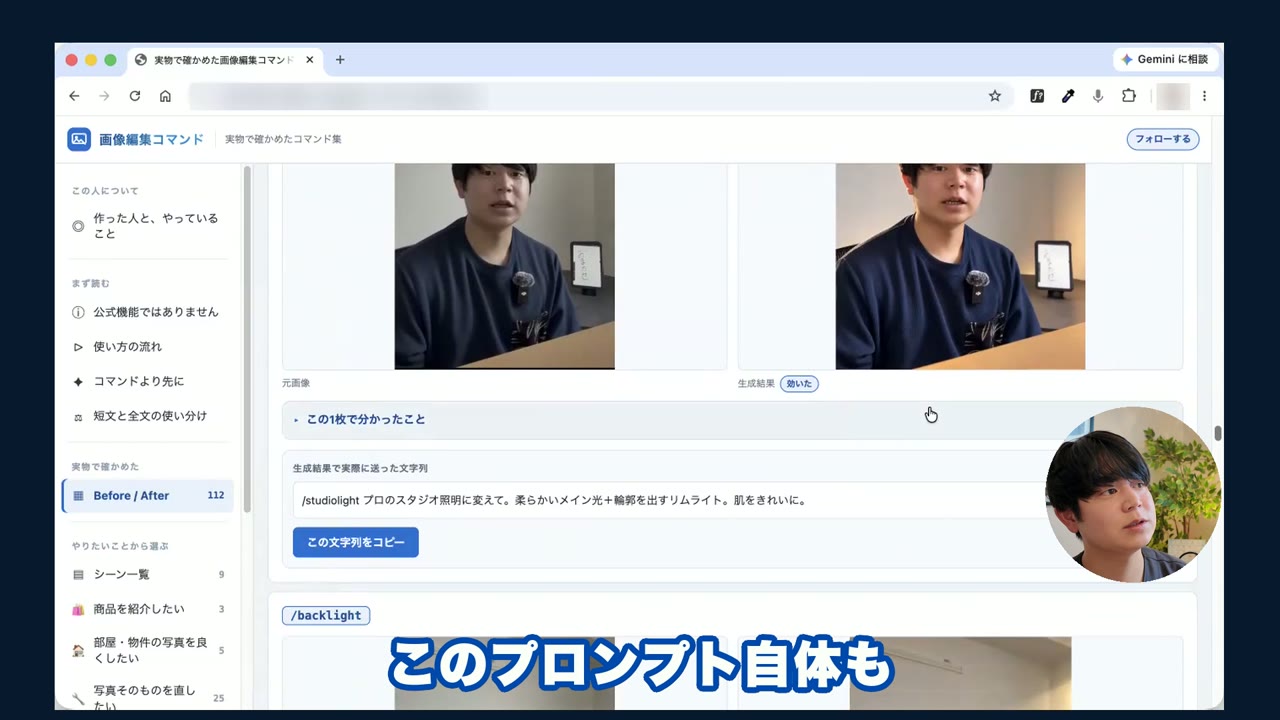Click the フォローする button
Viewport: 1280px width, 720px height.
tap(1162, 140)
